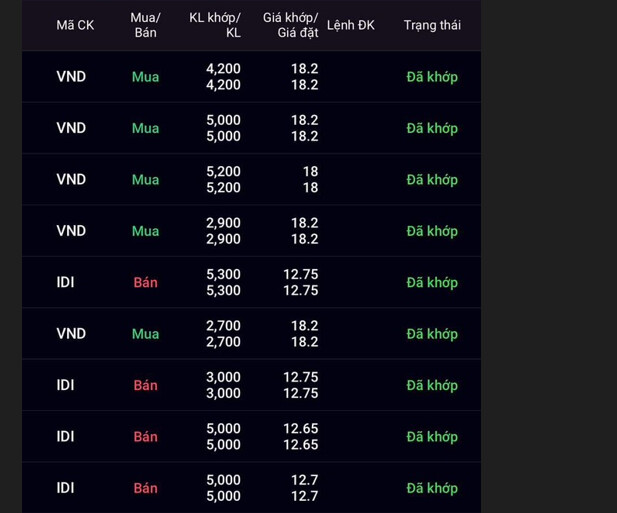Click the Trạng thái column header

(x=432, y=25)
